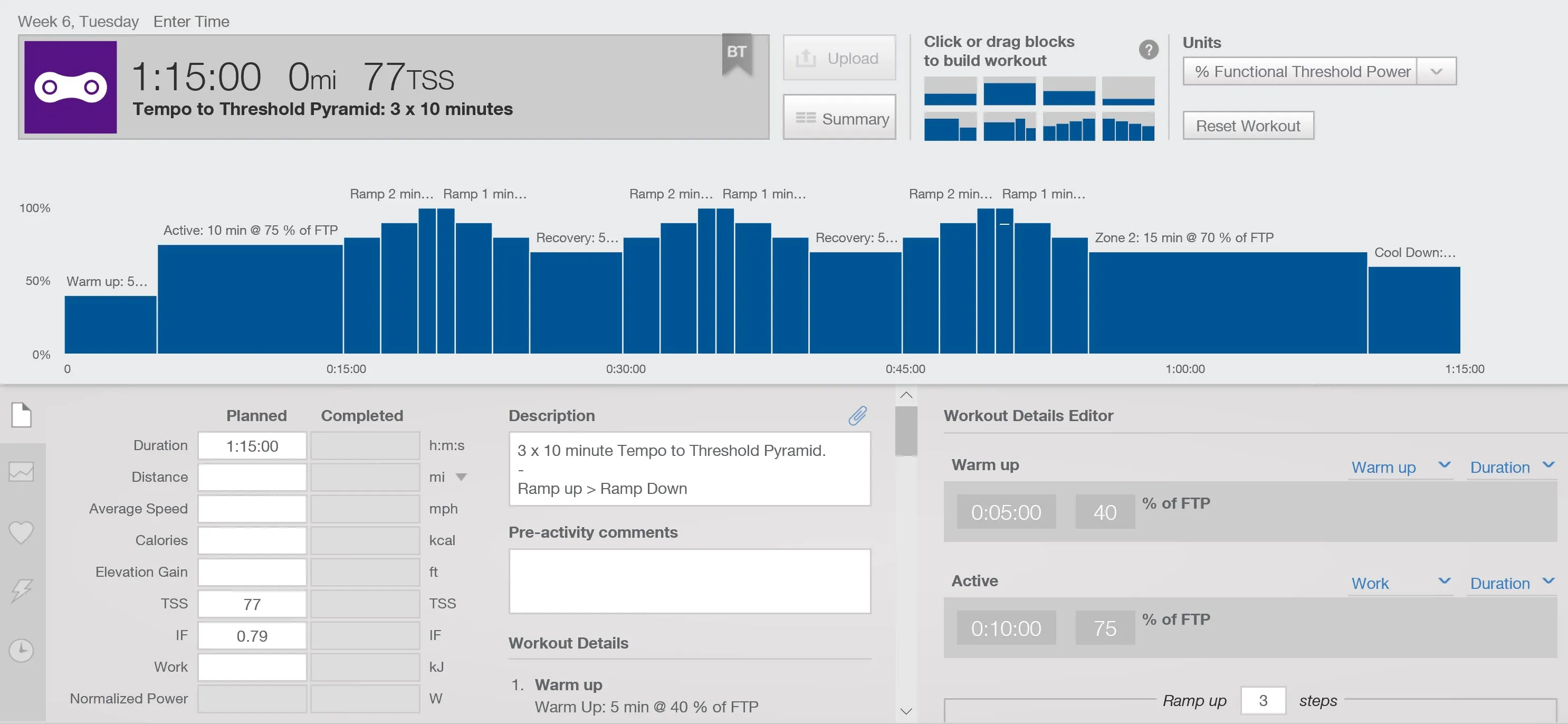Image resolution: width=1568 pixels, height=724 pixels.
Task: Click the Planned Elevation Gain field
Action: coord(252,573)
